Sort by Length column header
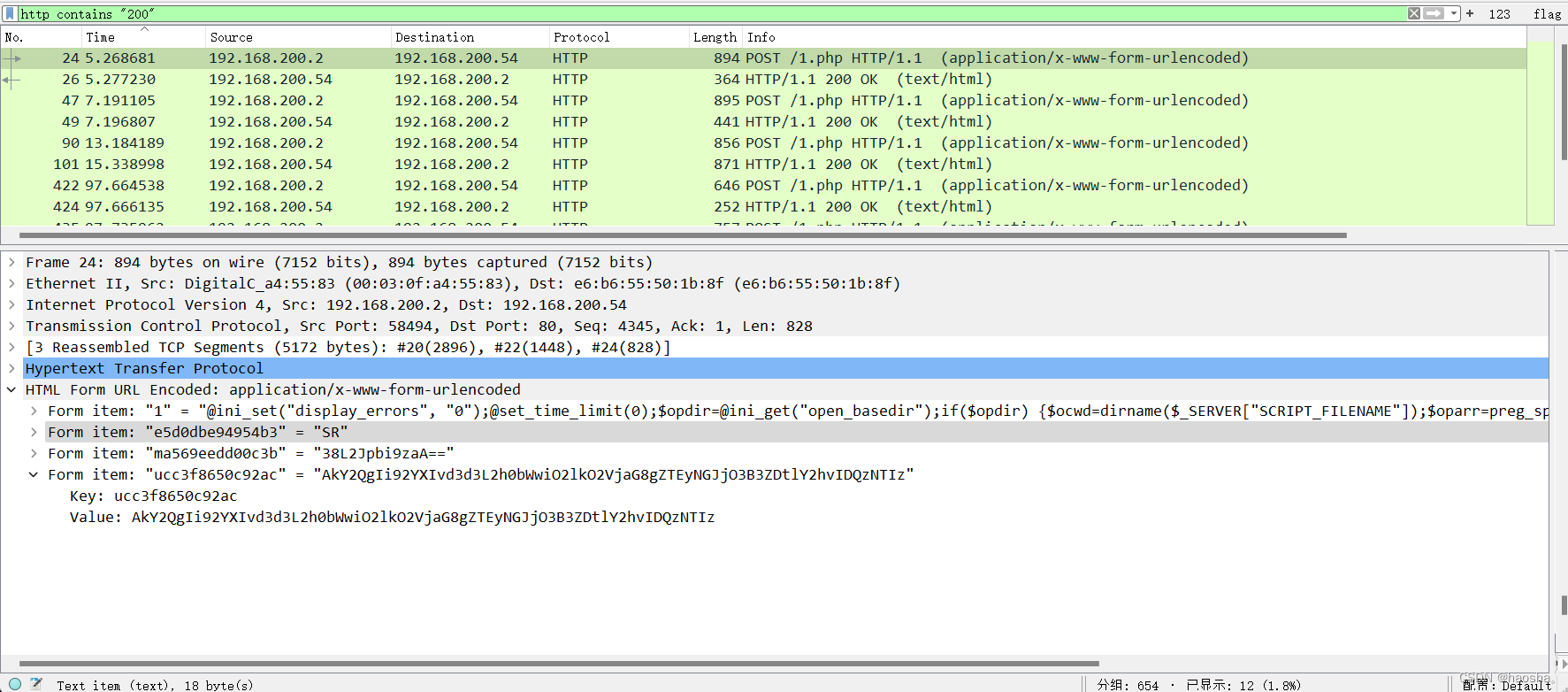1568x692 pixels. coord(715,37)
